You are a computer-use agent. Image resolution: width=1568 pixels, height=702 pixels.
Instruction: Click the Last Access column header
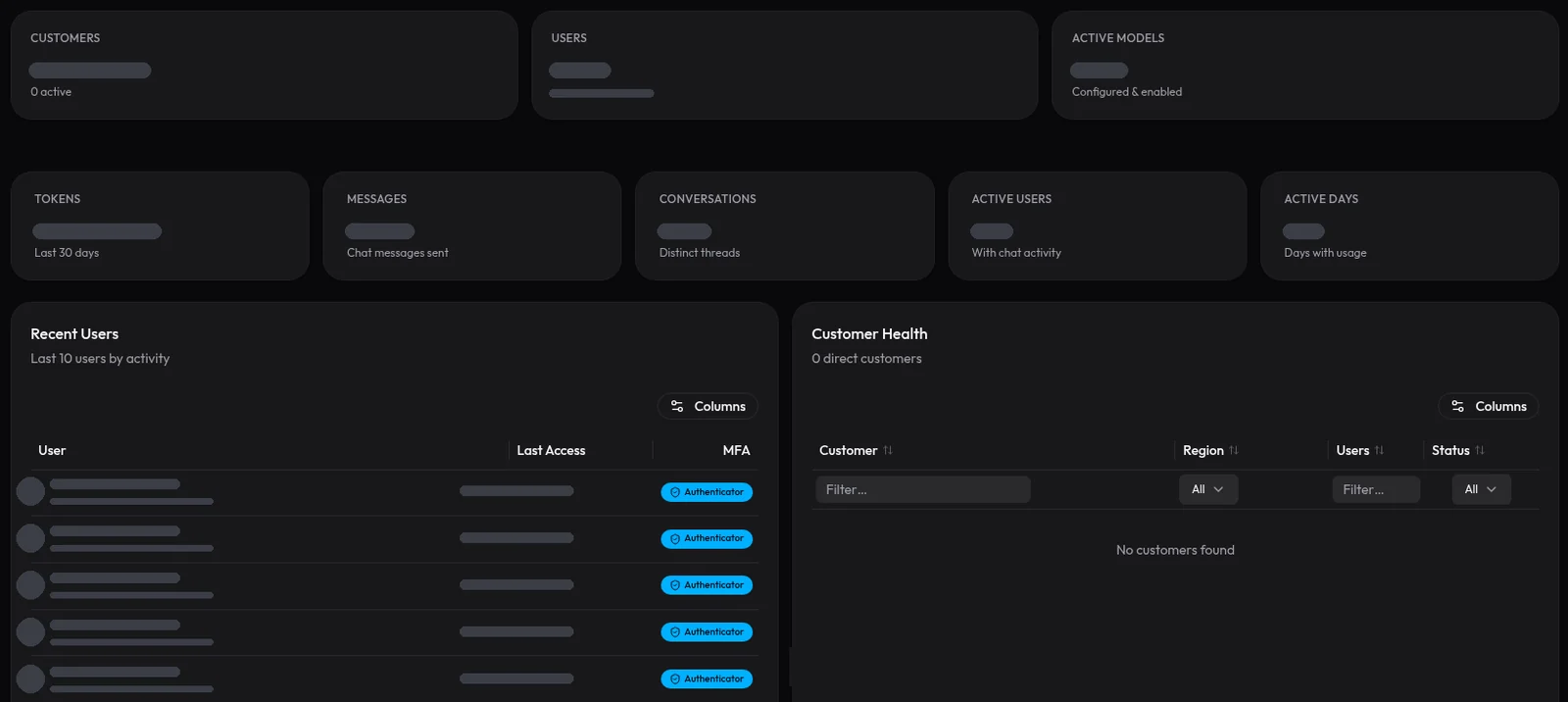[551, 450]
